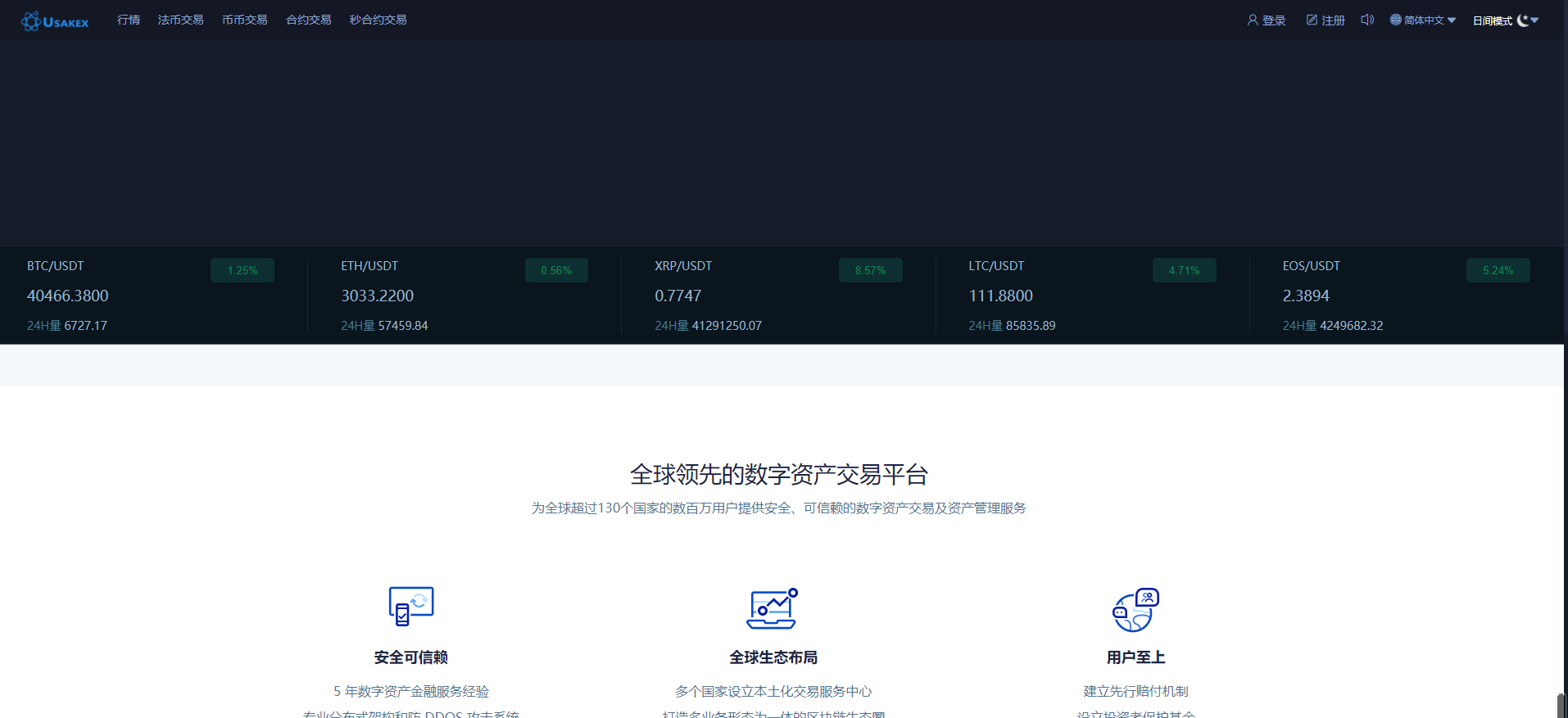Open 秒合约交易 in the navbar
This screenshot has height=718, width=1568.
[378, 20]
